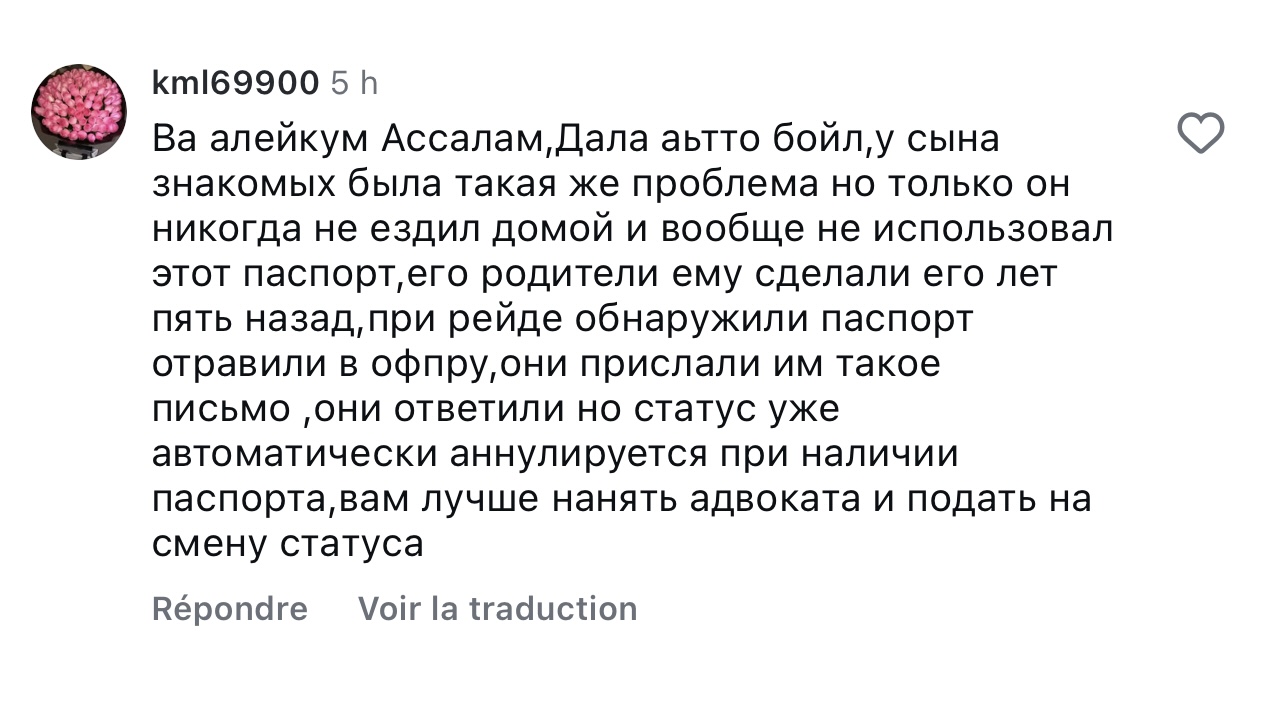Screen dimensions: 1285x706
Task: Reply using the Répondre button
Action: 230,609
